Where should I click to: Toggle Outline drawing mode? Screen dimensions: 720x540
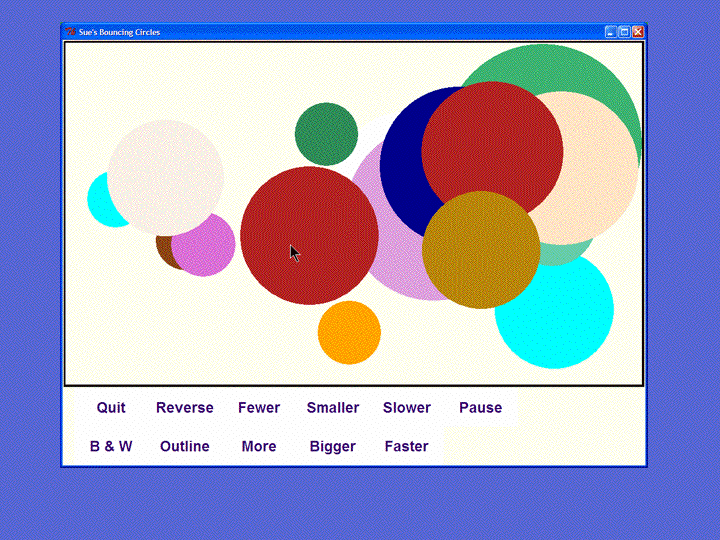click(x=185, y=446)
